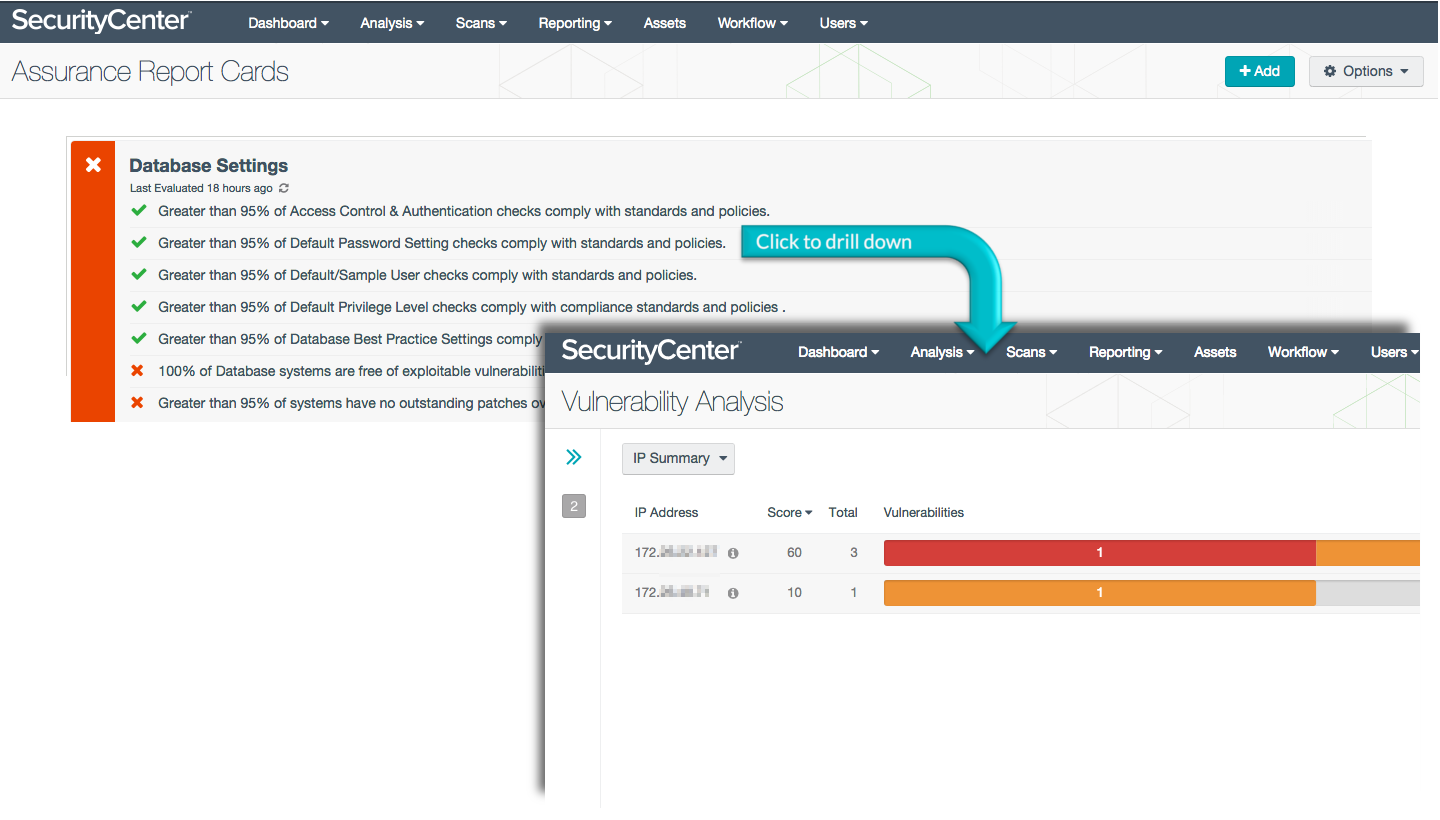Go to Assets in back window navigation

pos(665,23)
